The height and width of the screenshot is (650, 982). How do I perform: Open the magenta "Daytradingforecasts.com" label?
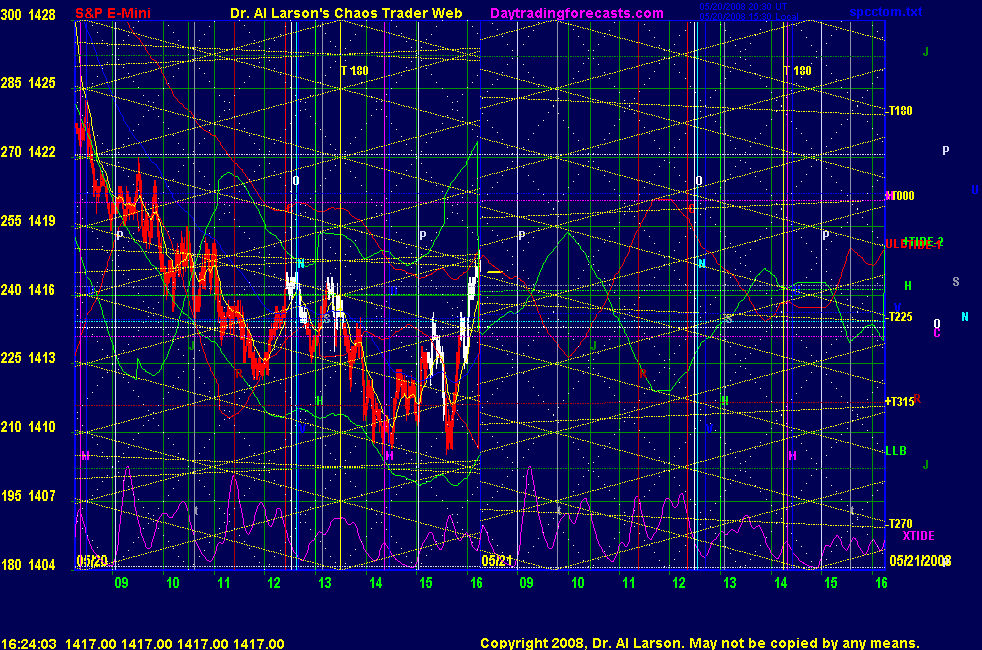pos(577,13)
